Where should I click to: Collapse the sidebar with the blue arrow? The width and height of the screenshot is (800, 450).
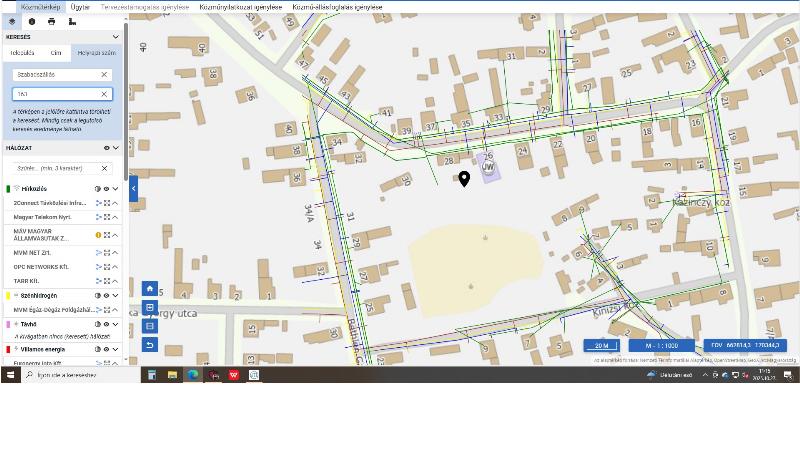click(133, 187)
